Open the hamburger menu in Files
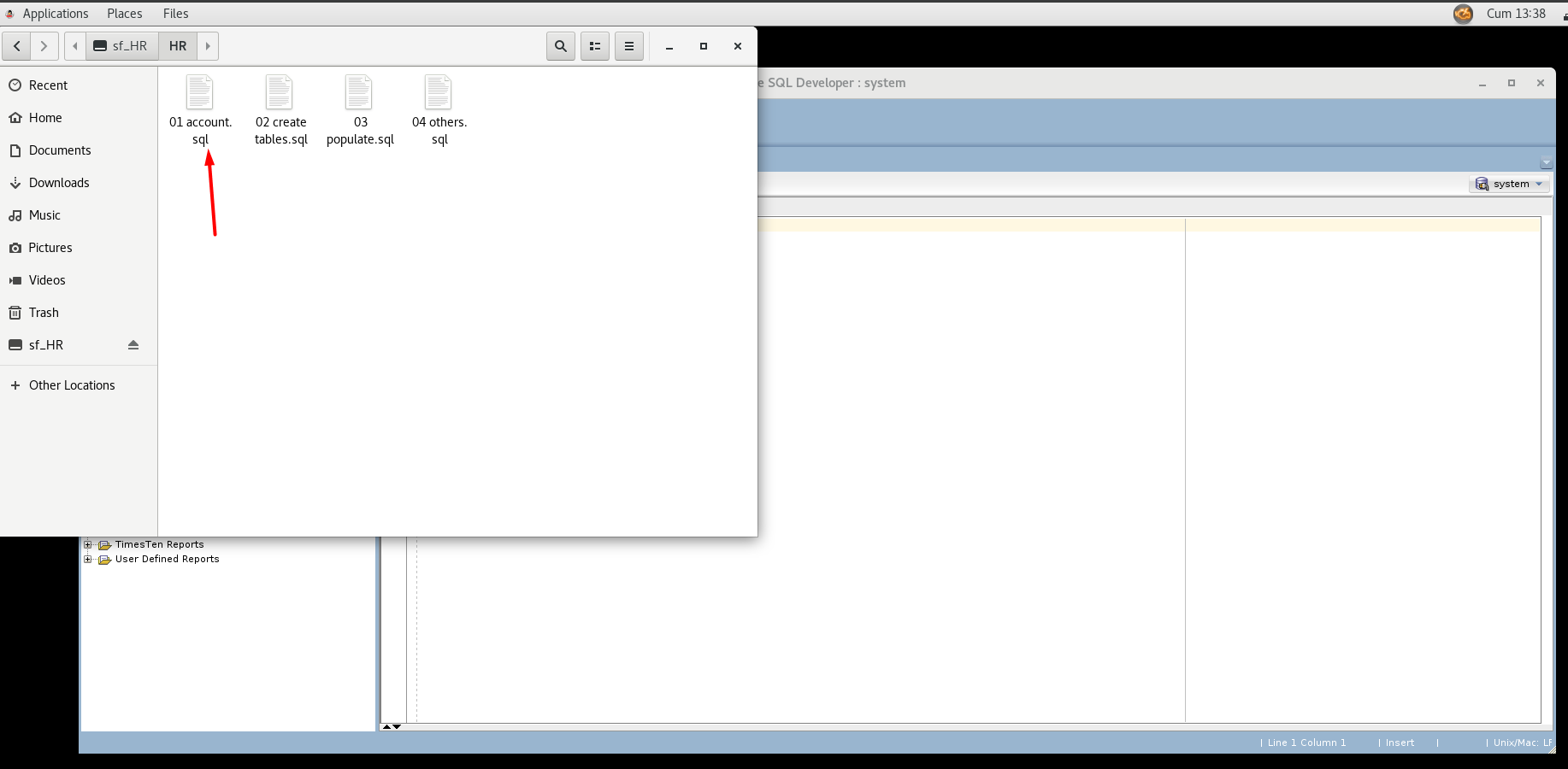Screen dimensions: 1568x769 629,46
